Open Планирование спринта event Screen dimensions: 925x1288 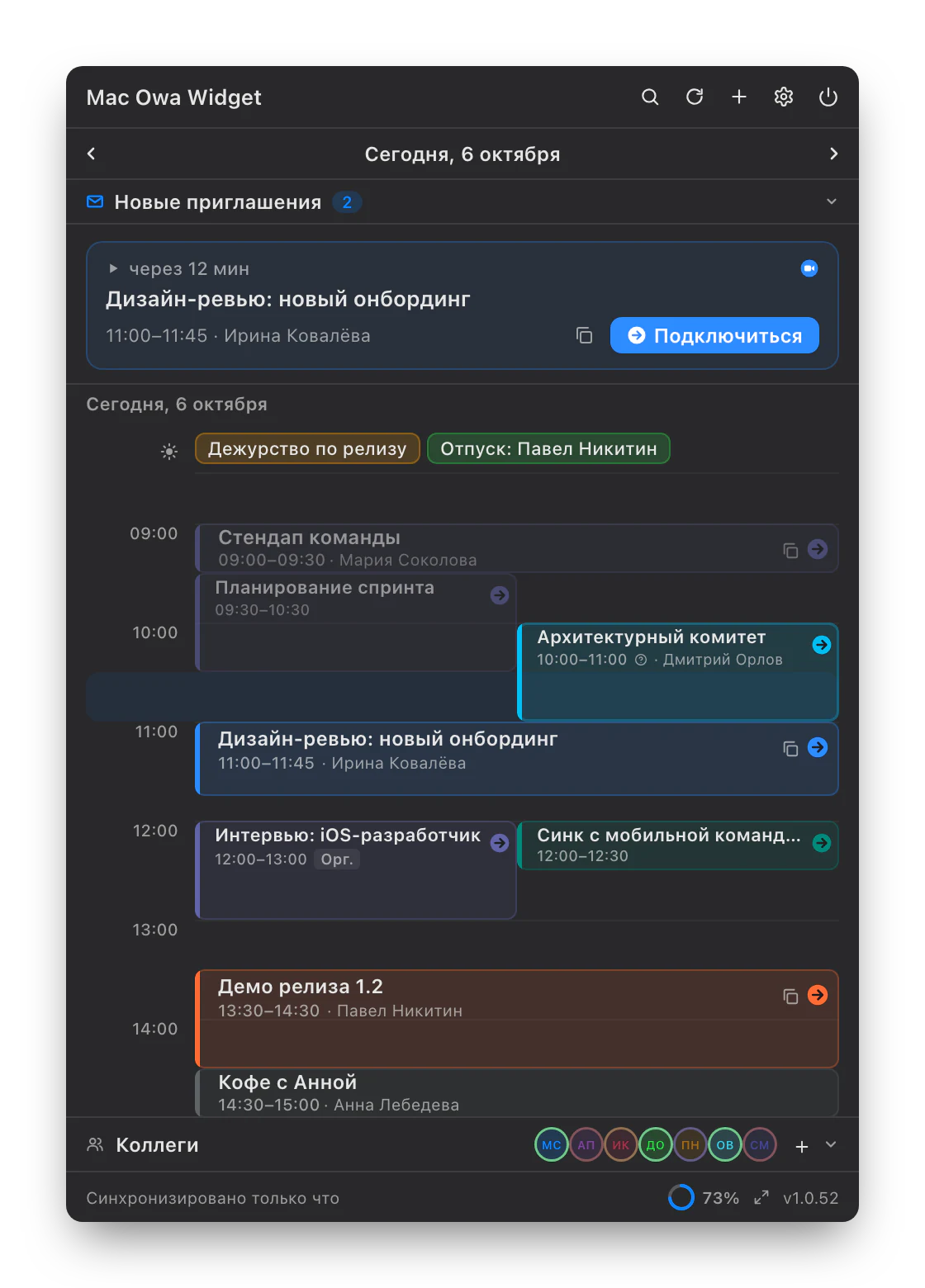pos(356,623)
